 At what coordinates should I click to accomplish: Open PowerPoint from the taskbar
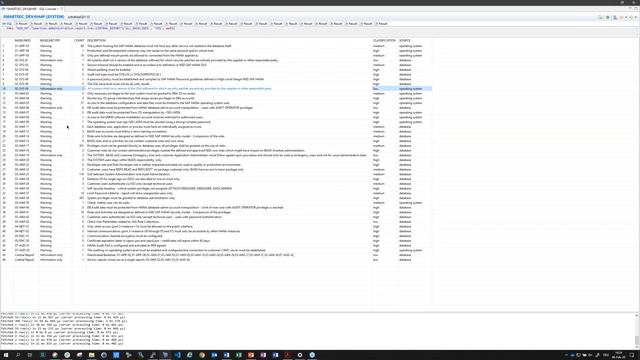251,355
